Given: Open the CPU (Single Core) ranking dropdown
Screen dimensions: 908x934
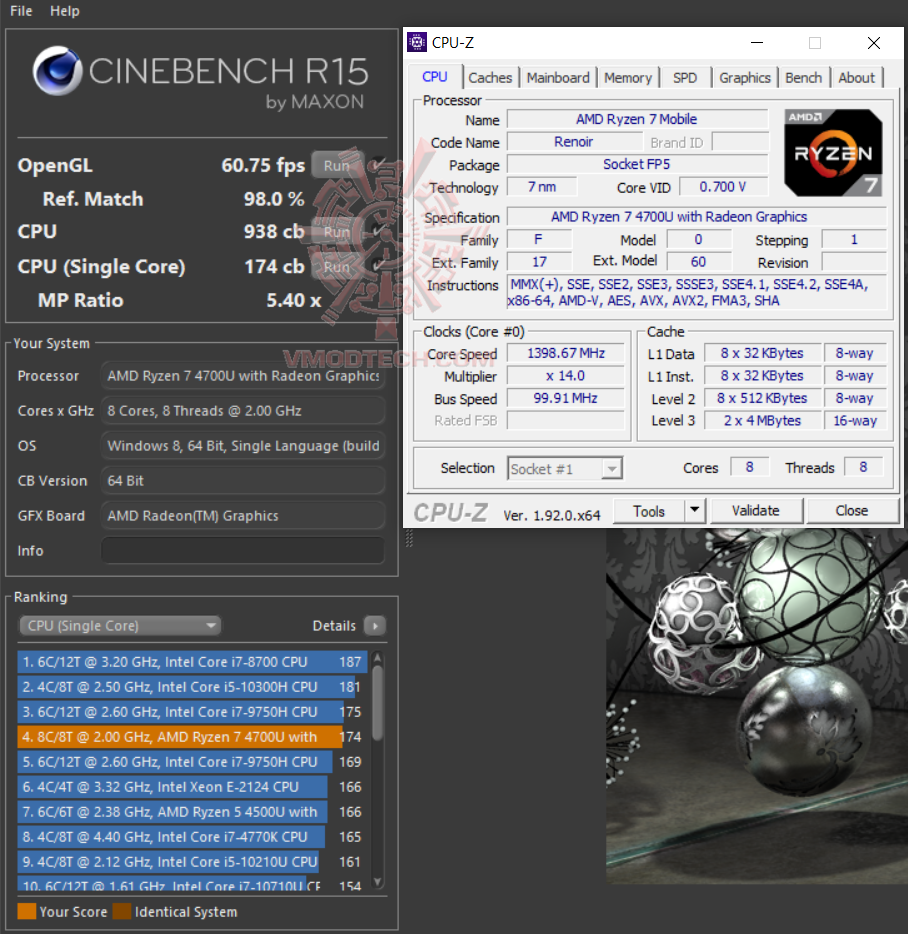Looking at the screenshot, I should coord(120,625).
